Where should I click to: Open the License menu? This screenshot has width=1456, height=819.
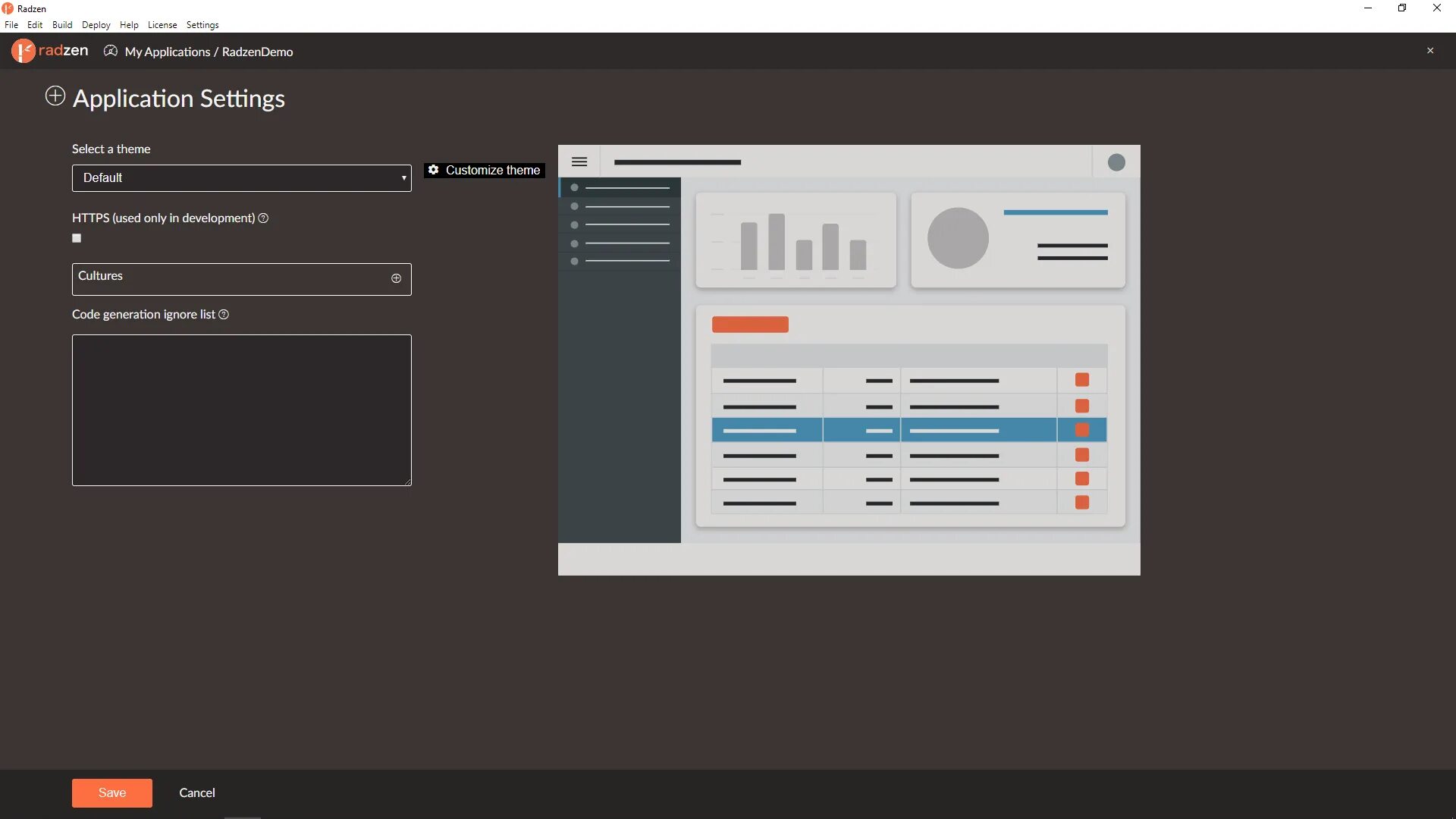(x=162, y=25)
